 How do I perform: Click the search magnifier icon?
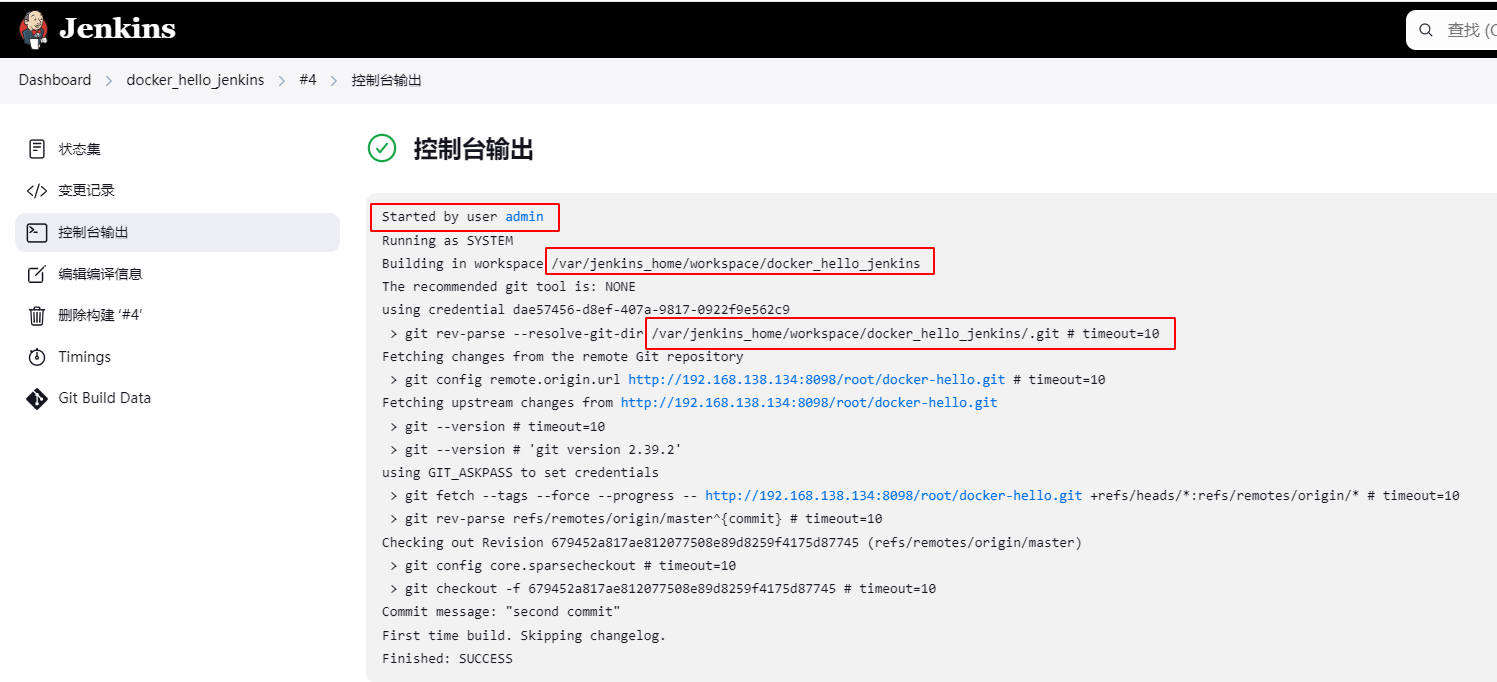(x=1427, y=30)
